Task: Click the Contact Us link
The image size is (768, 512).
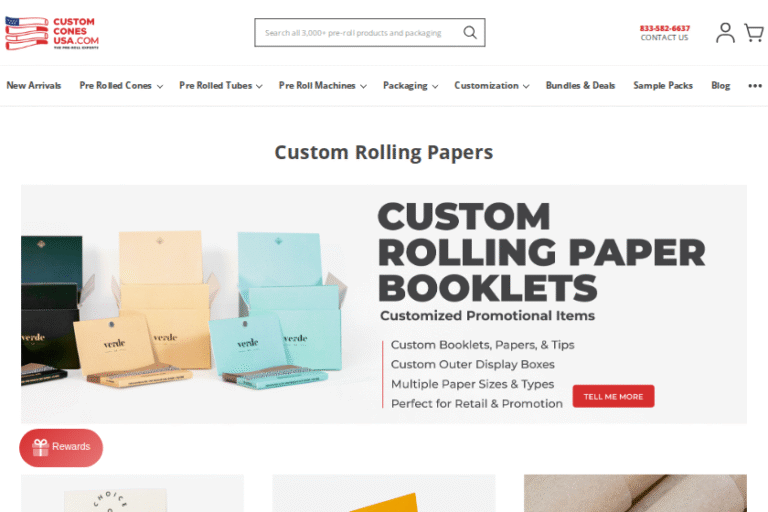Action: [x=665, y=38]
